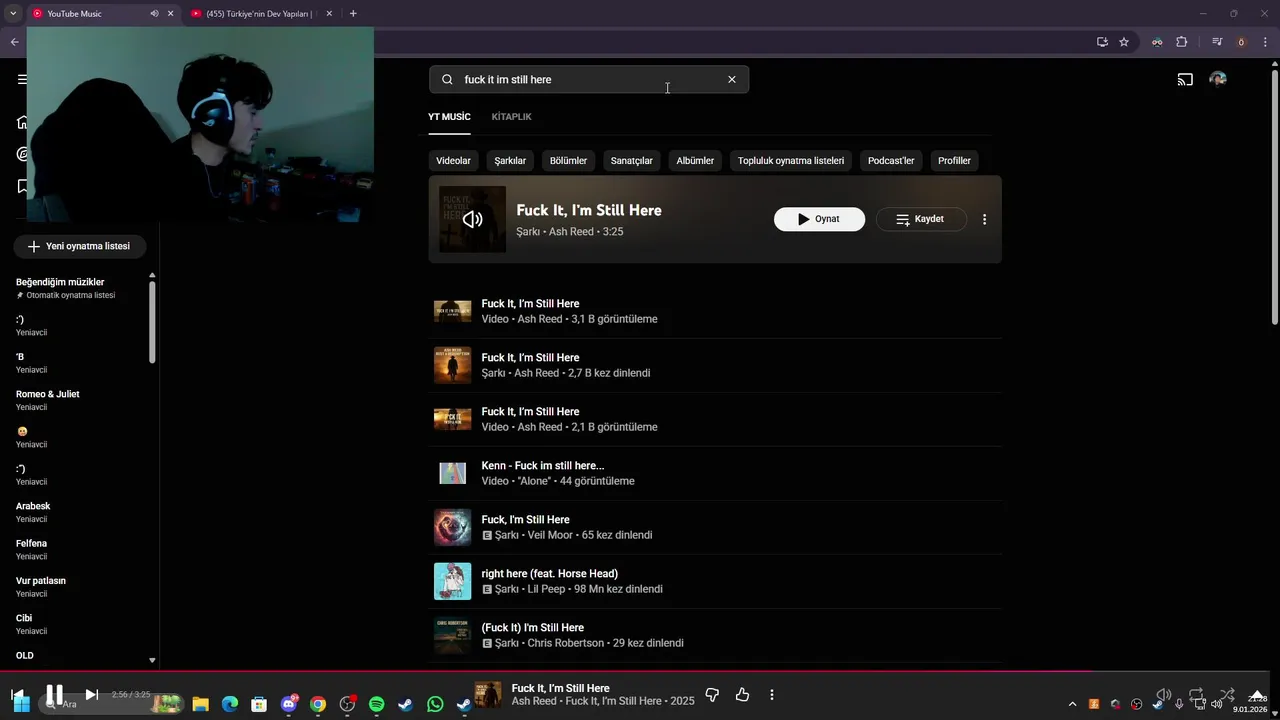The image size is (1280, 720).
Task: Toggle shuffle in the player bar
Action: (x=1227, y=694)
